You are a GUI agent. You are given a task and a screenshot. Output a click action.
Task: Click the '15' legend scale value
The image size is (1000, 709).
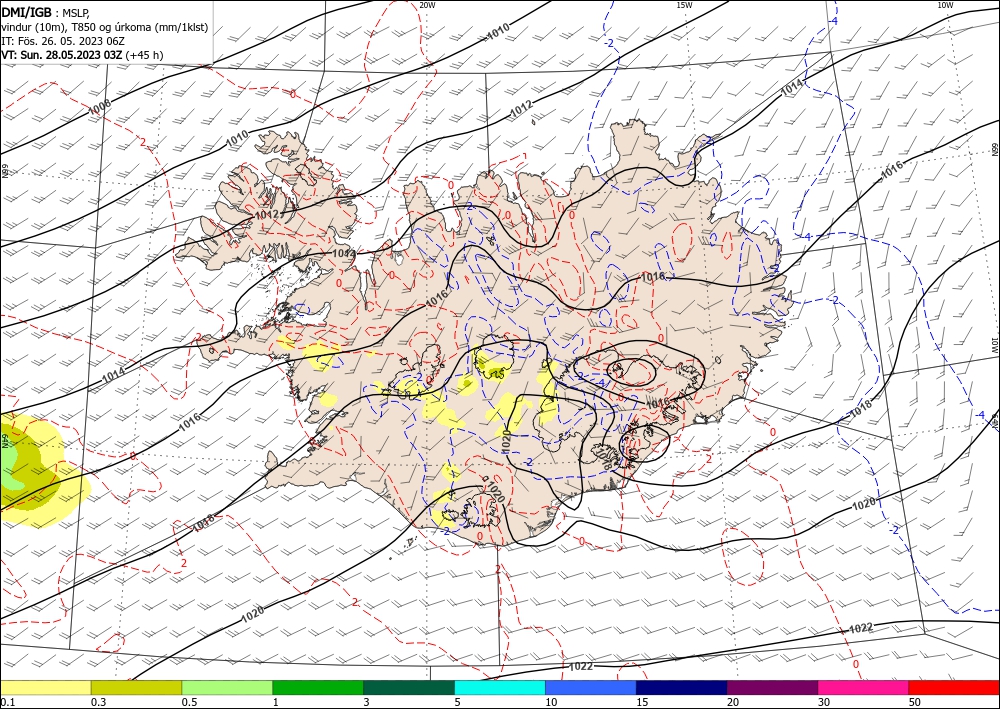point(642,702)
